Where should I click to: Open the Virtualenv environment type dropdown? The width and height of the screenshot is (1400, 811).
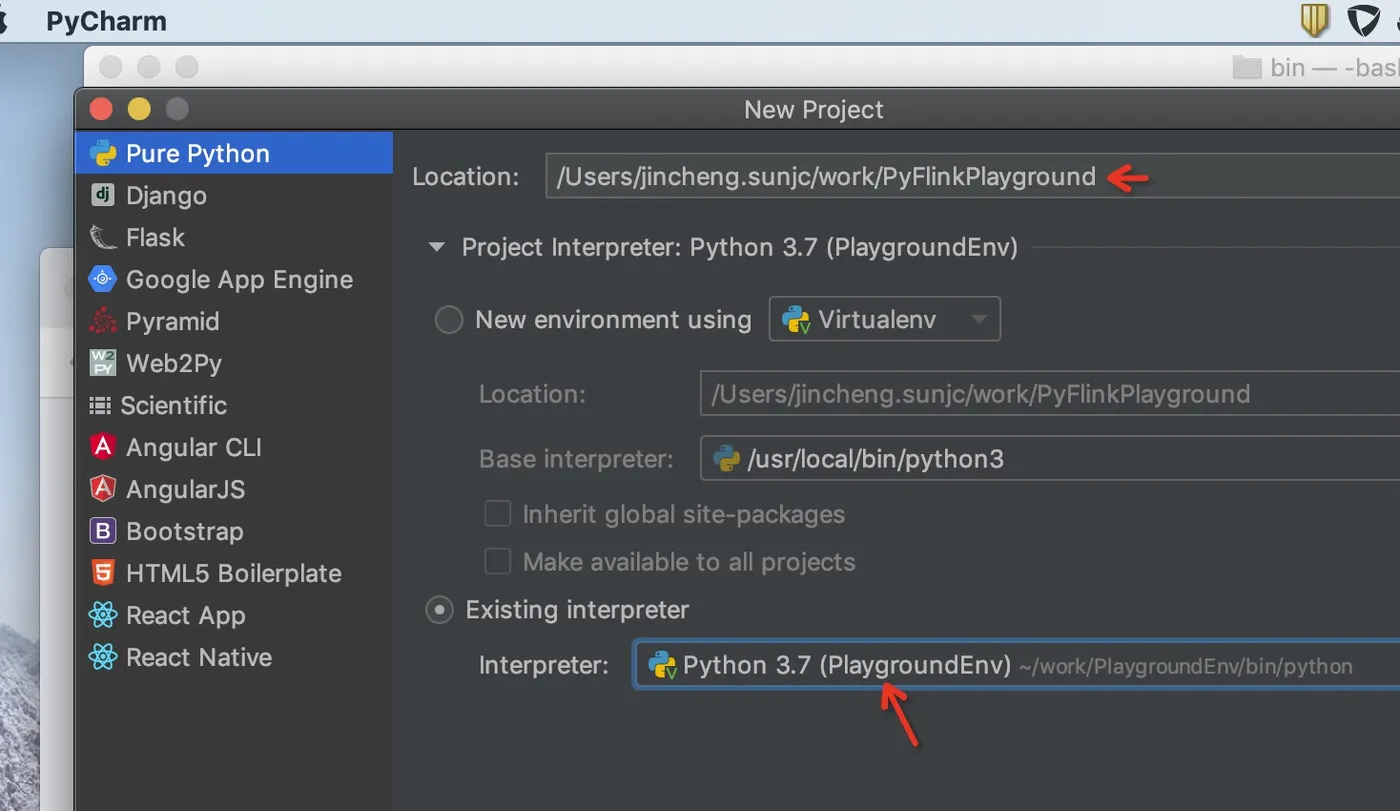point(884,320)
